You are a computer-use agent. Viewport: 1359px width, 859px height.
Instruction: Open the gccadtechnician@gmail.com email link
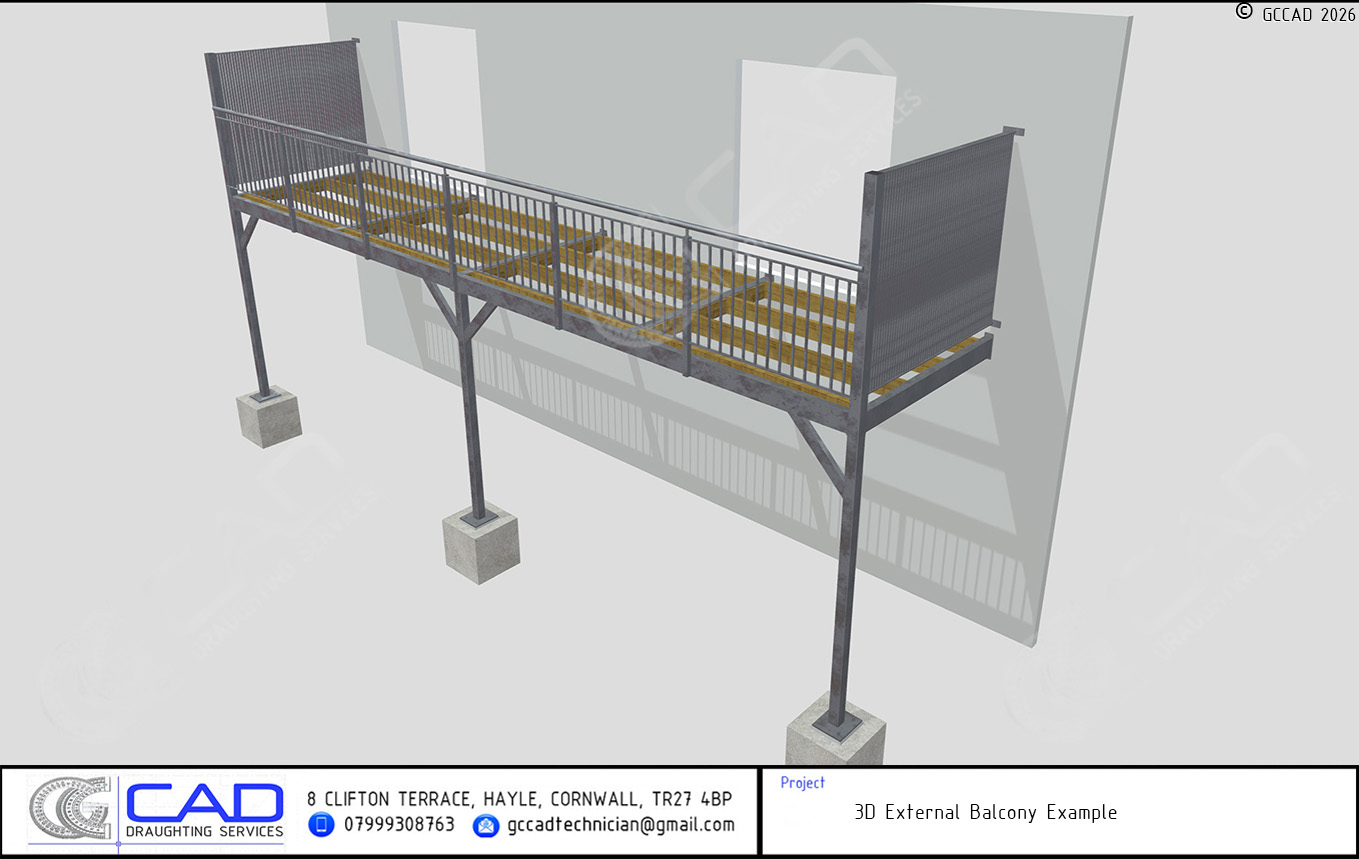620,825
